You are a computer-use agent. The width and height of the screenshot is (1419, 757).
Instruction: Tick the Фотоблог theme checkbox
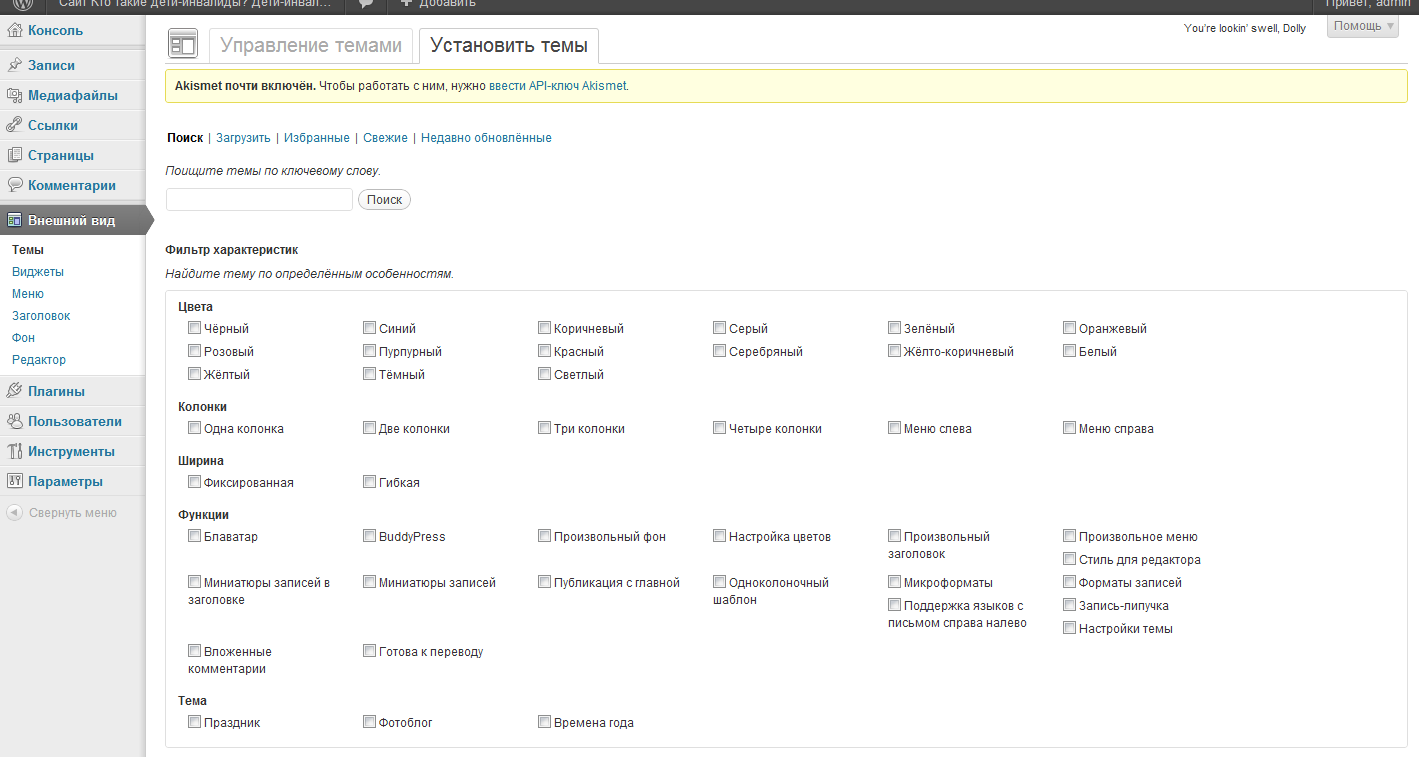(x=369, y=722)
